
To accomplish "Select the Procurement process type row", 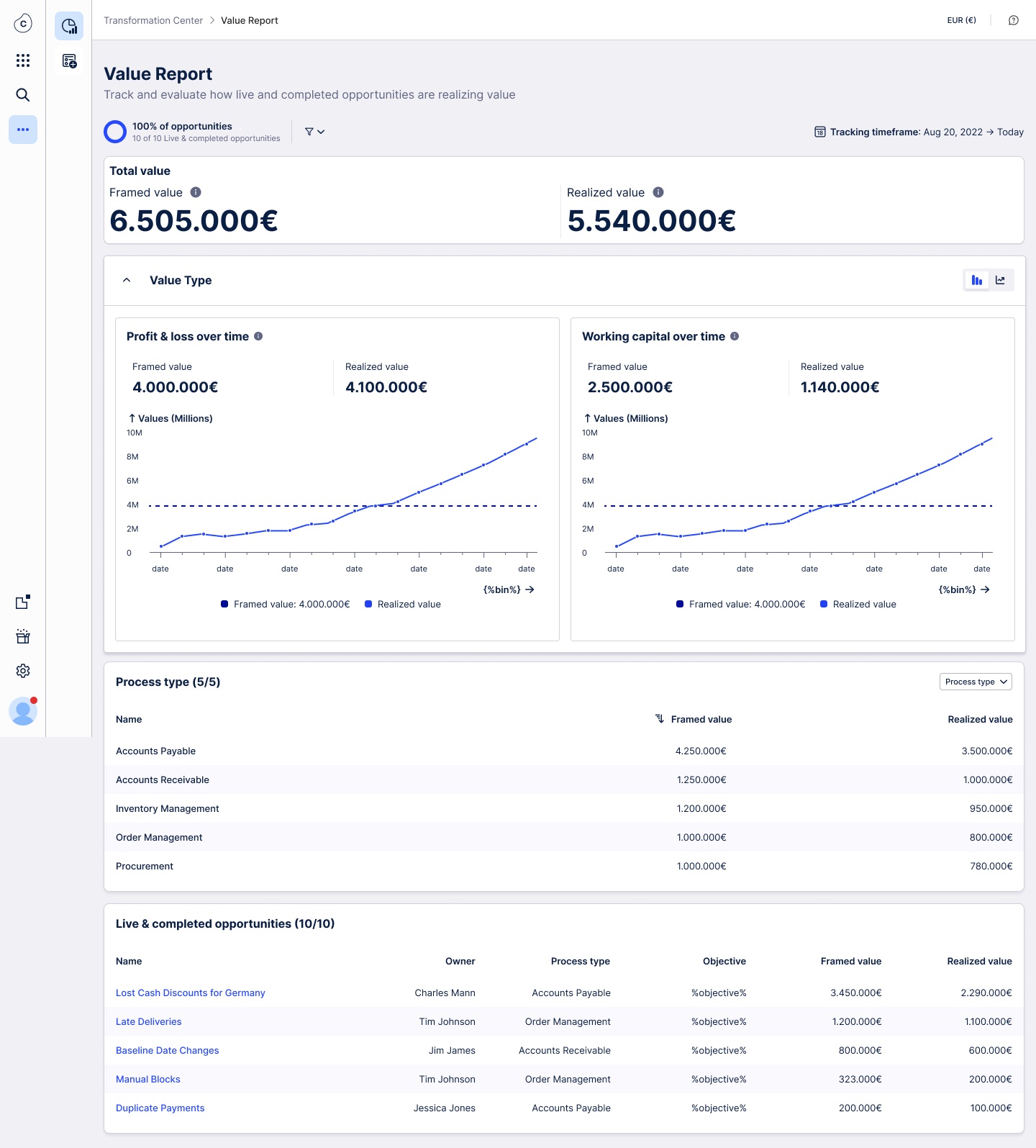I will tap(564, 866).
